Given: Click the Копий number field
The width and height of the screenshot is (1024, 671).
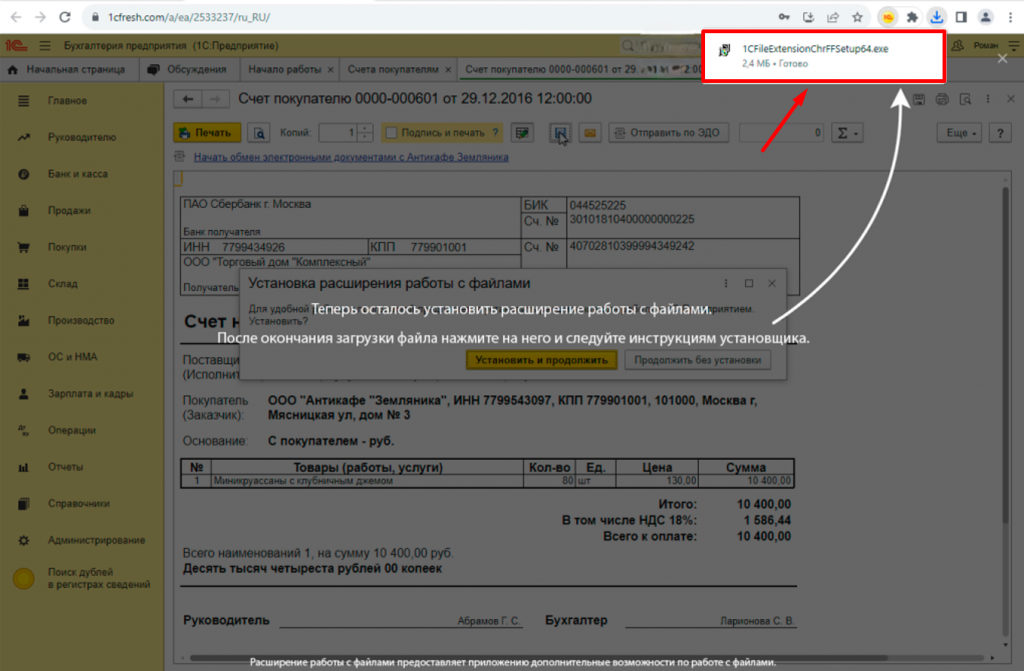Looking at the screenshot, I should click(338, 133).
